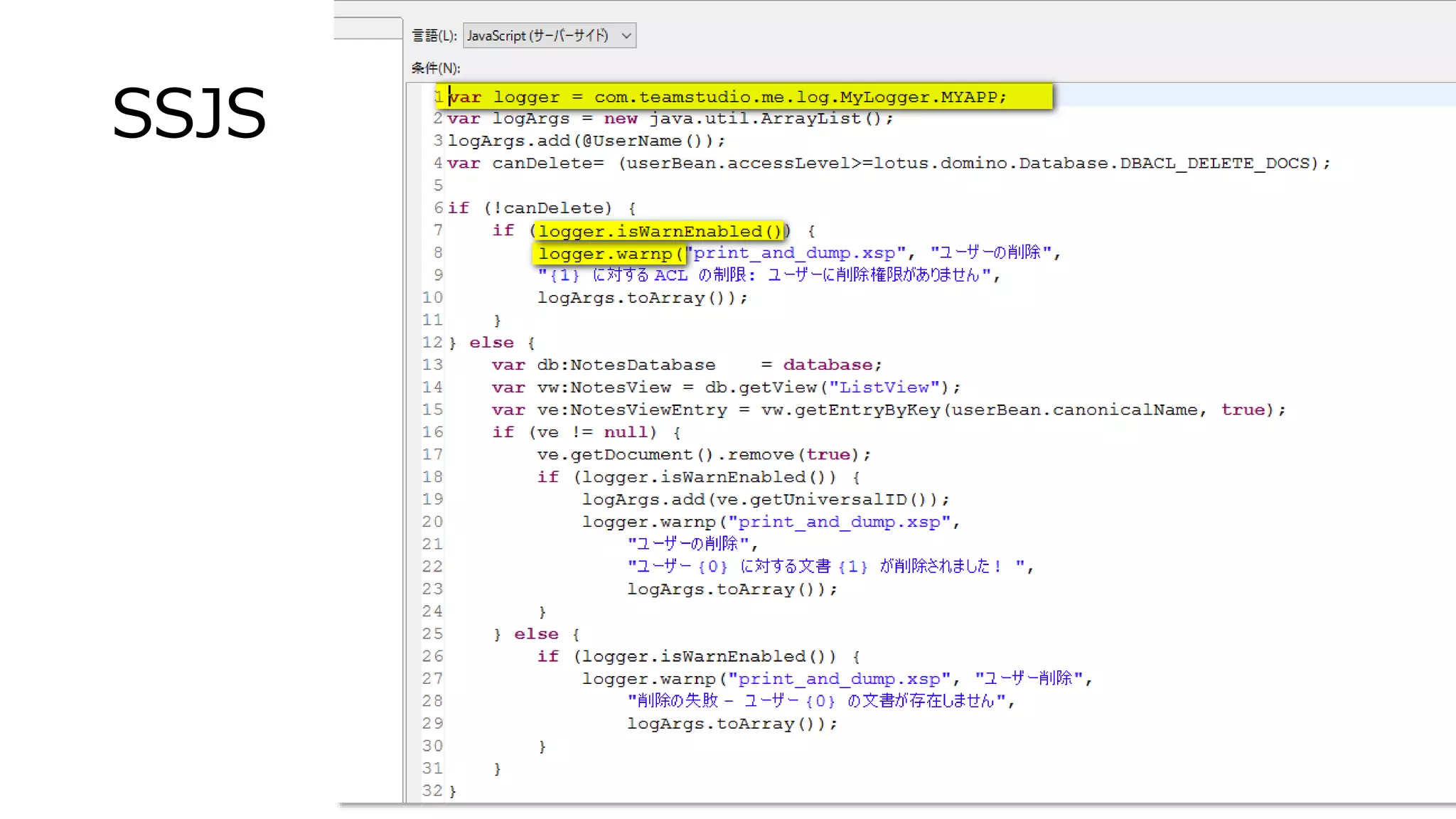Click the 'DBACL_DELETE_DOCS' constant on line 4
The image size is (1456, 819).
click(x=1214, y=164)
